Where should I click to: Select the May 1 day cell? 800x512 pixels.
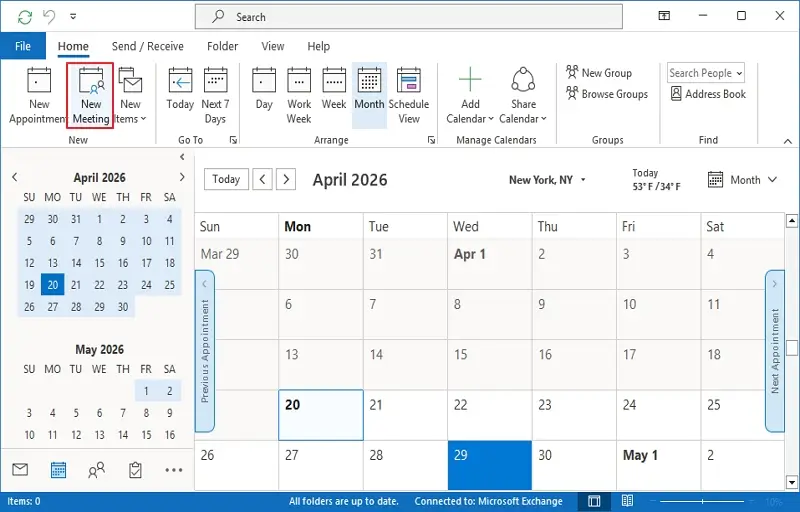[659, 465]
